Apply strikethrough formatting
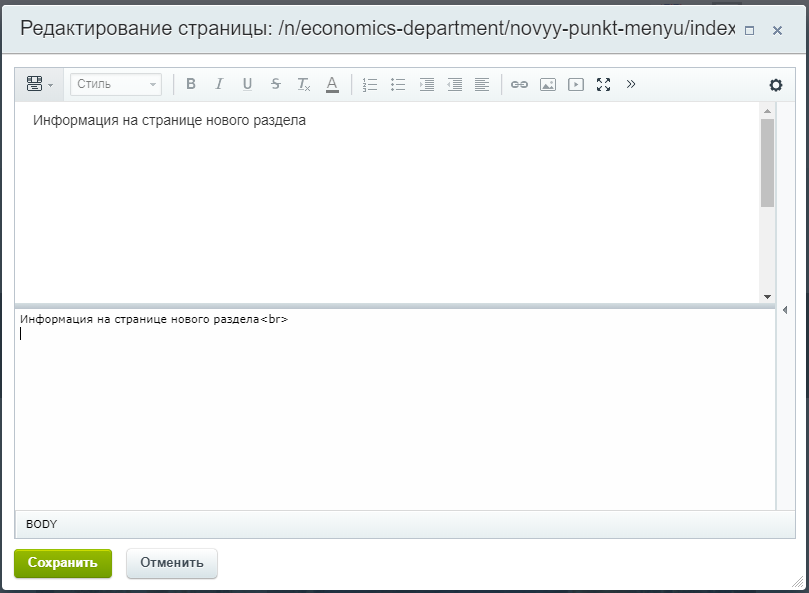809x593 pixels. (x=276, y=84)
